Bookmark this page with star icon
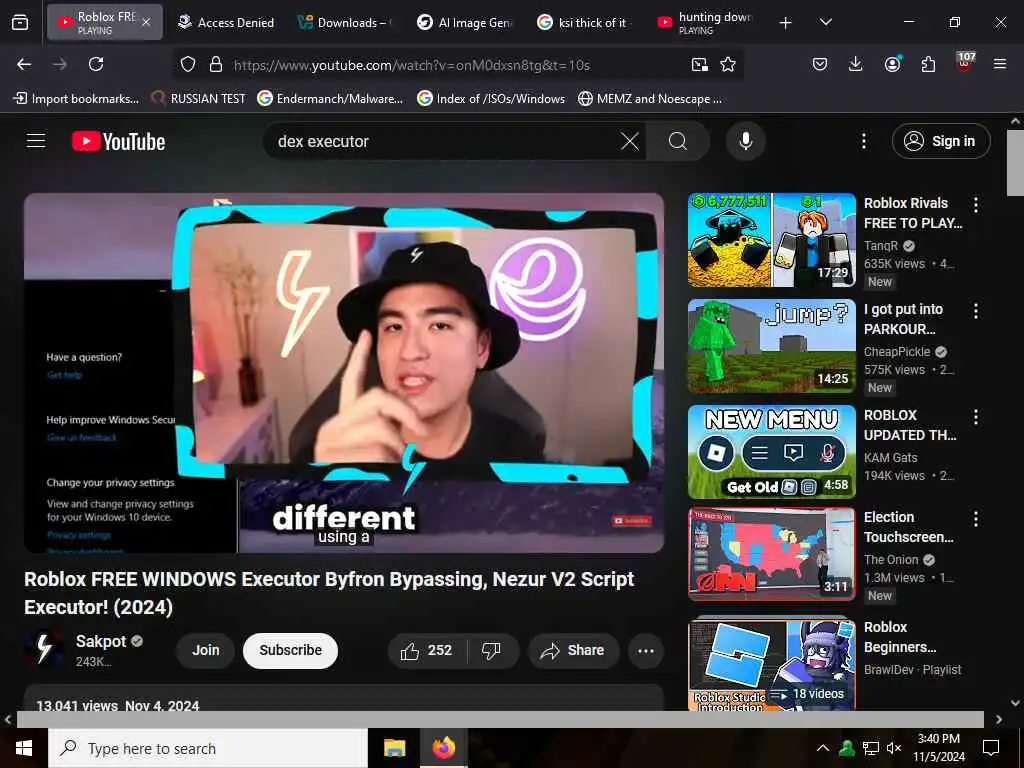 [728, 65]
